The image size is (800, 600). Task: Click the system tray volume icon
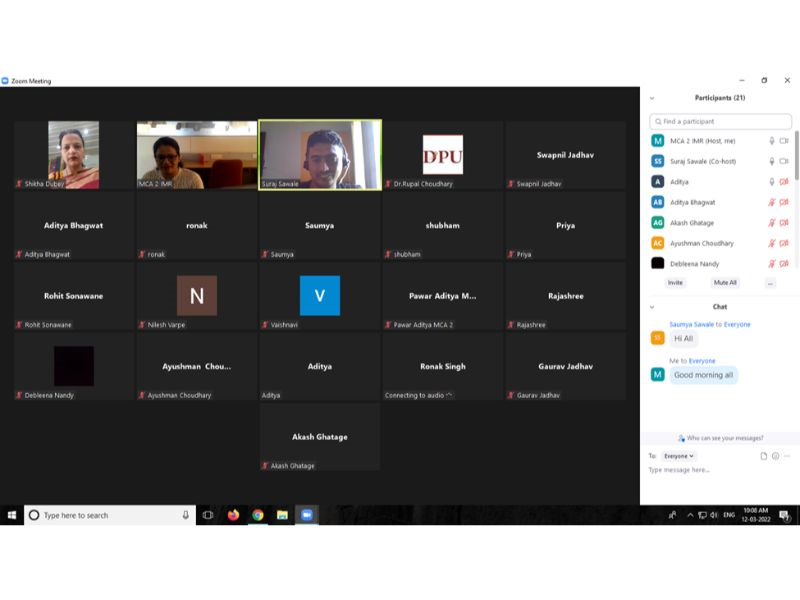click(714, 515)
